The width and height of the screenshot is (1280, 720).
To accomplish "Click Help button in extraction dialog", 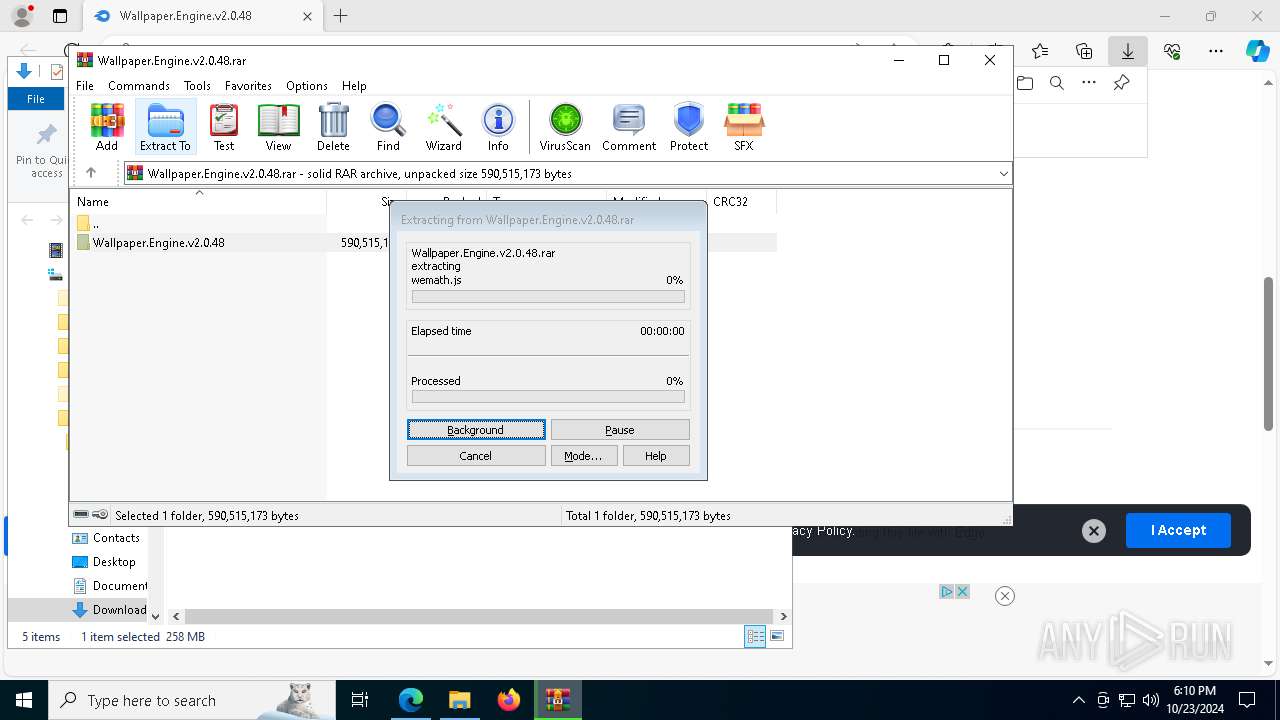I will pyautogui.click(x=656, y=456).
